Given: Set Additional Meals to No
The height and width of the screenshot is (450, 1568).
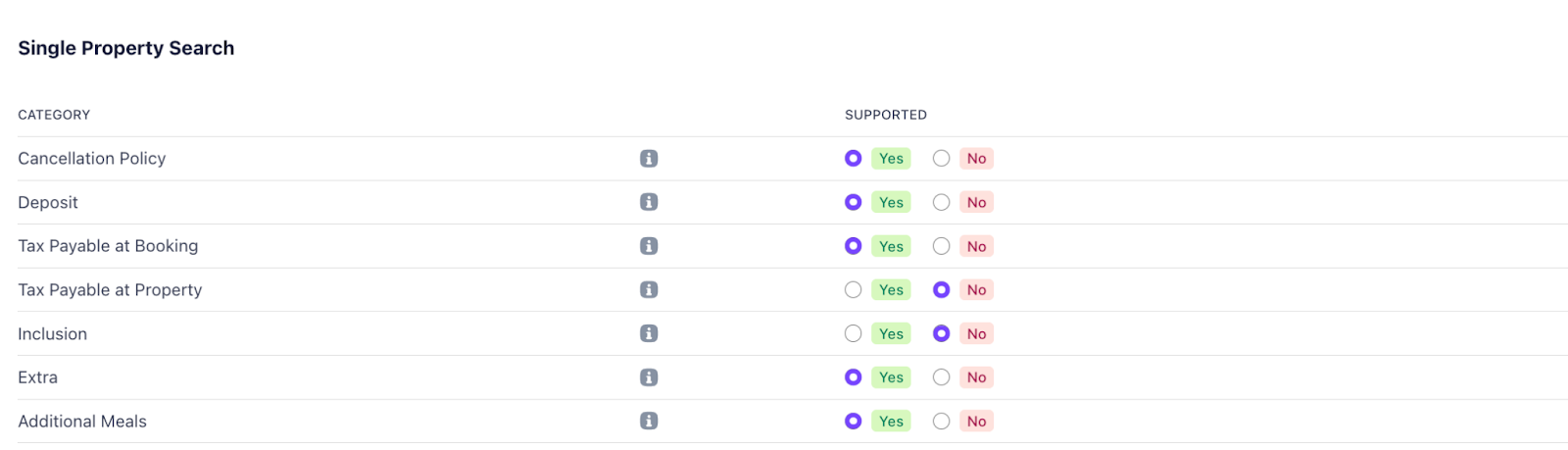Looking at the screenshot, I should click(x=942, y=421).
